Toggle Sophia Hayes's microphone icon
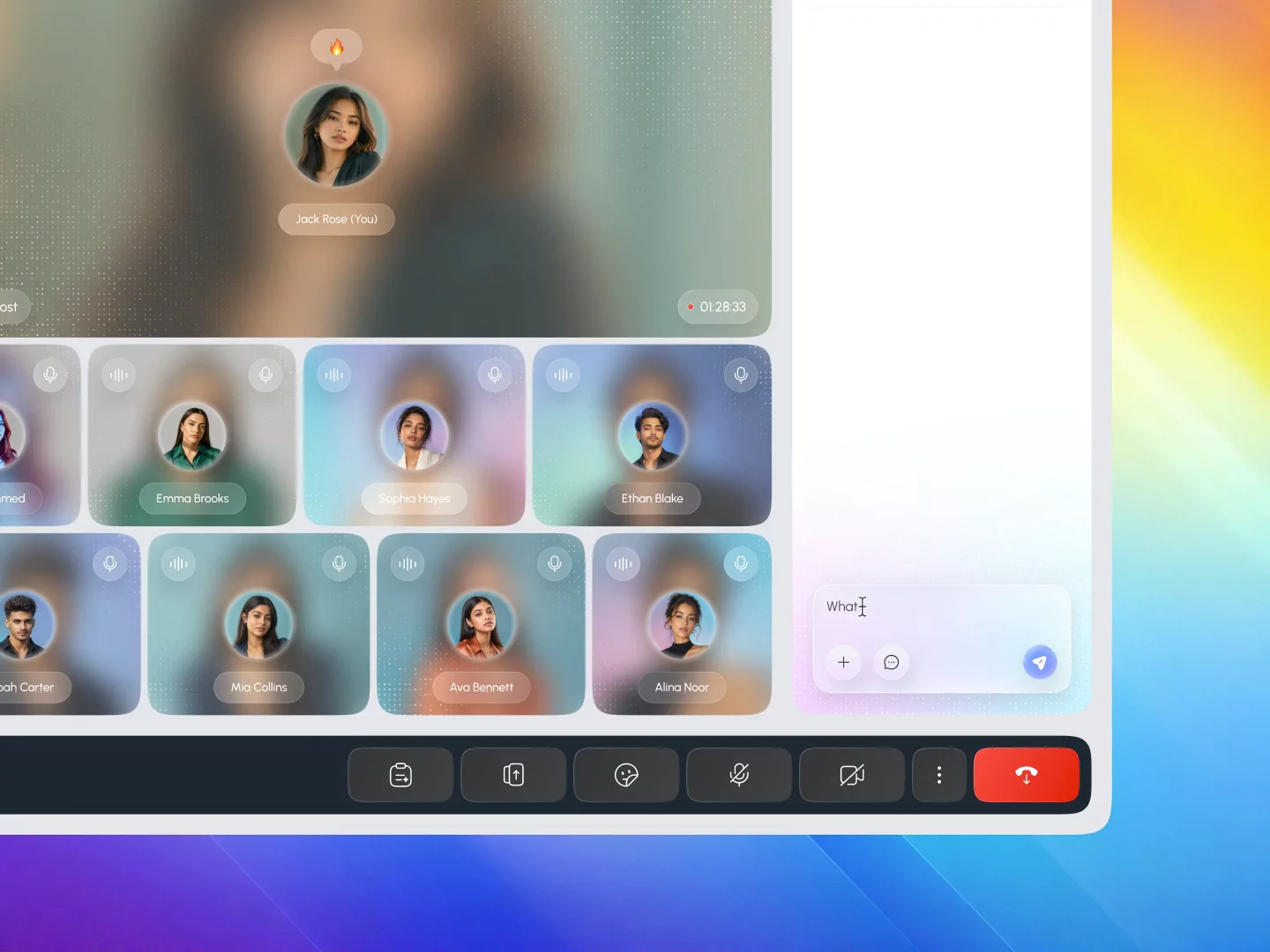Image resolution: width=1270 pixels, height=952 pixels. 495,375
